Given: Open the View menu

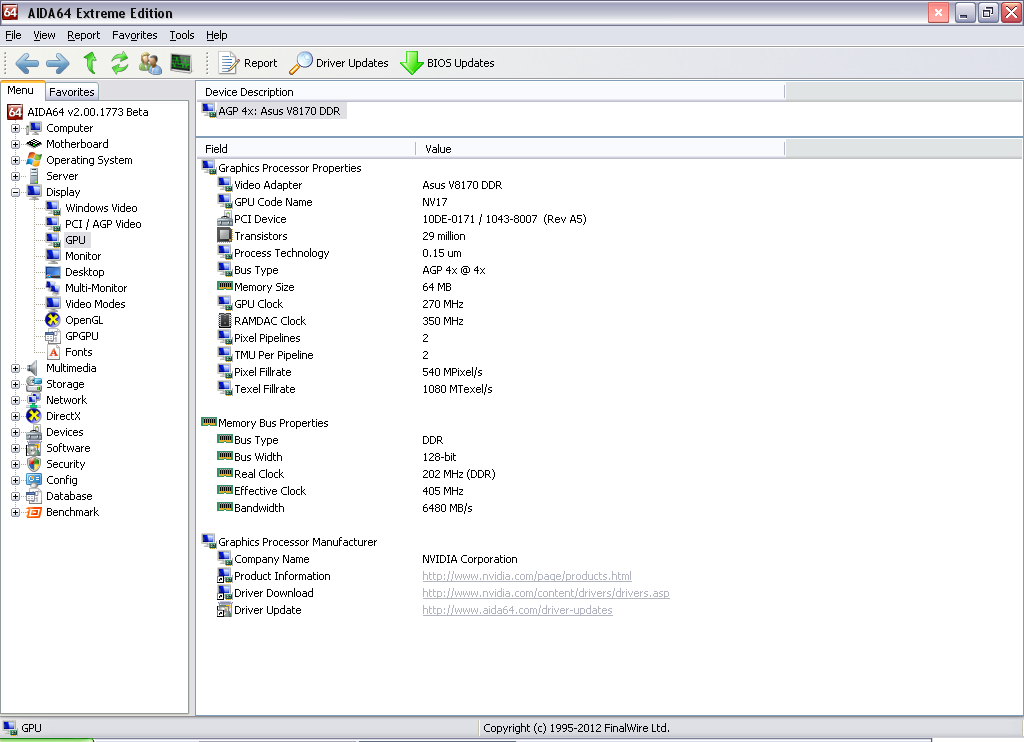Looking at the screenshot, I should click(x=44, y=35).
